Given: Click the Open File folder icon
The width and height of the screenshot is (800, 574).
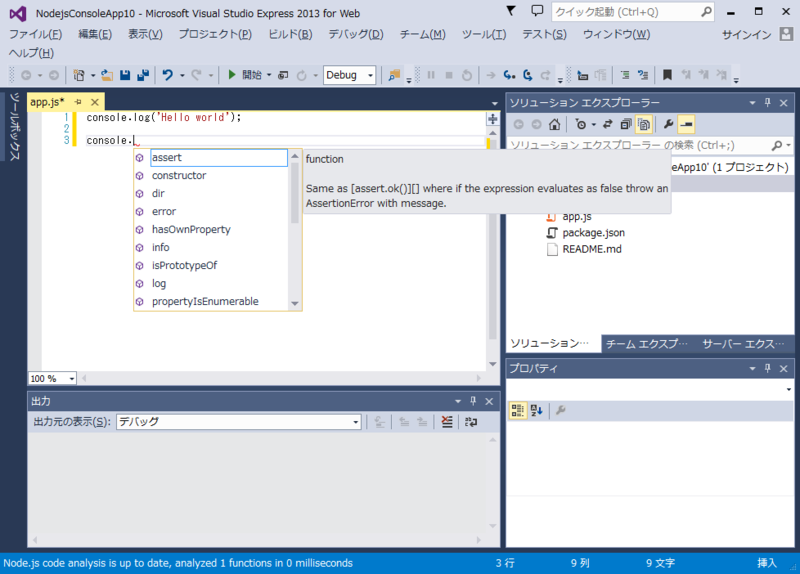Looking at the screenshot, I should pos(107,75).
